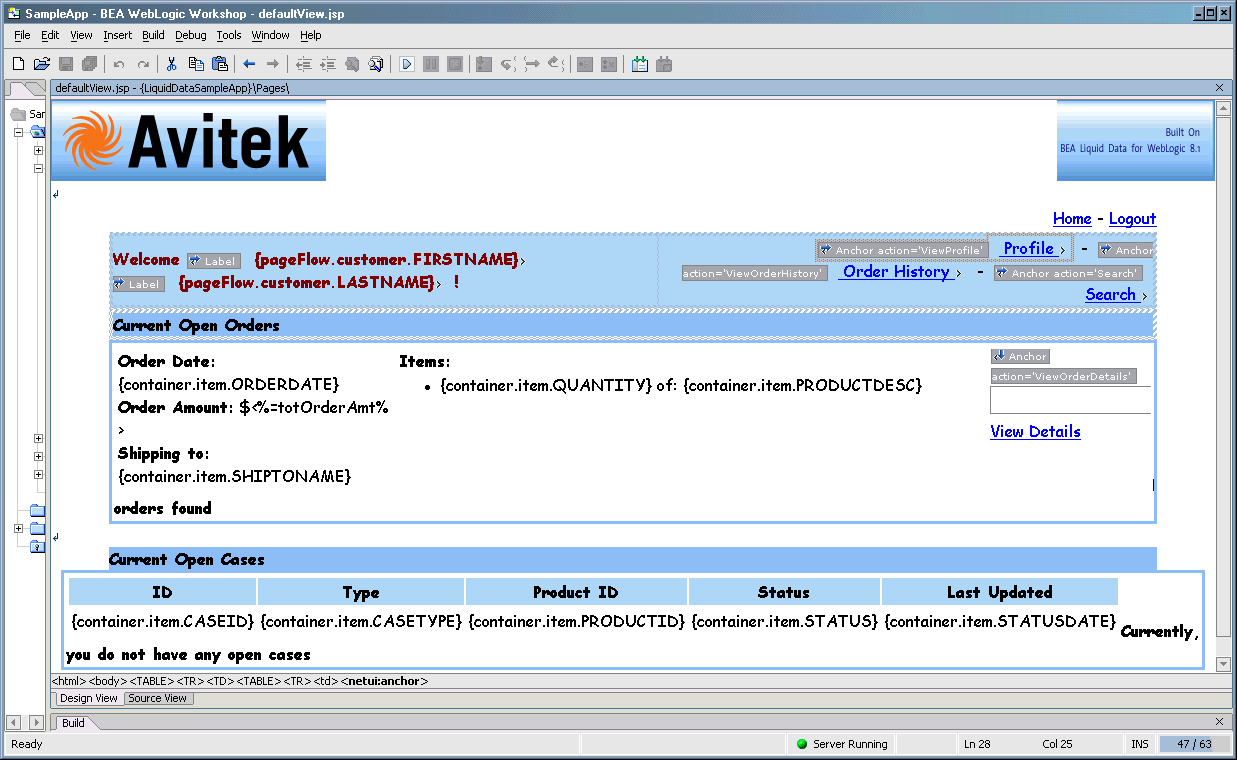This screenshot has height=760, width=1237.
Task: Click the vertical scrollbar down arrow
Action: click(x=1223, y=664)
